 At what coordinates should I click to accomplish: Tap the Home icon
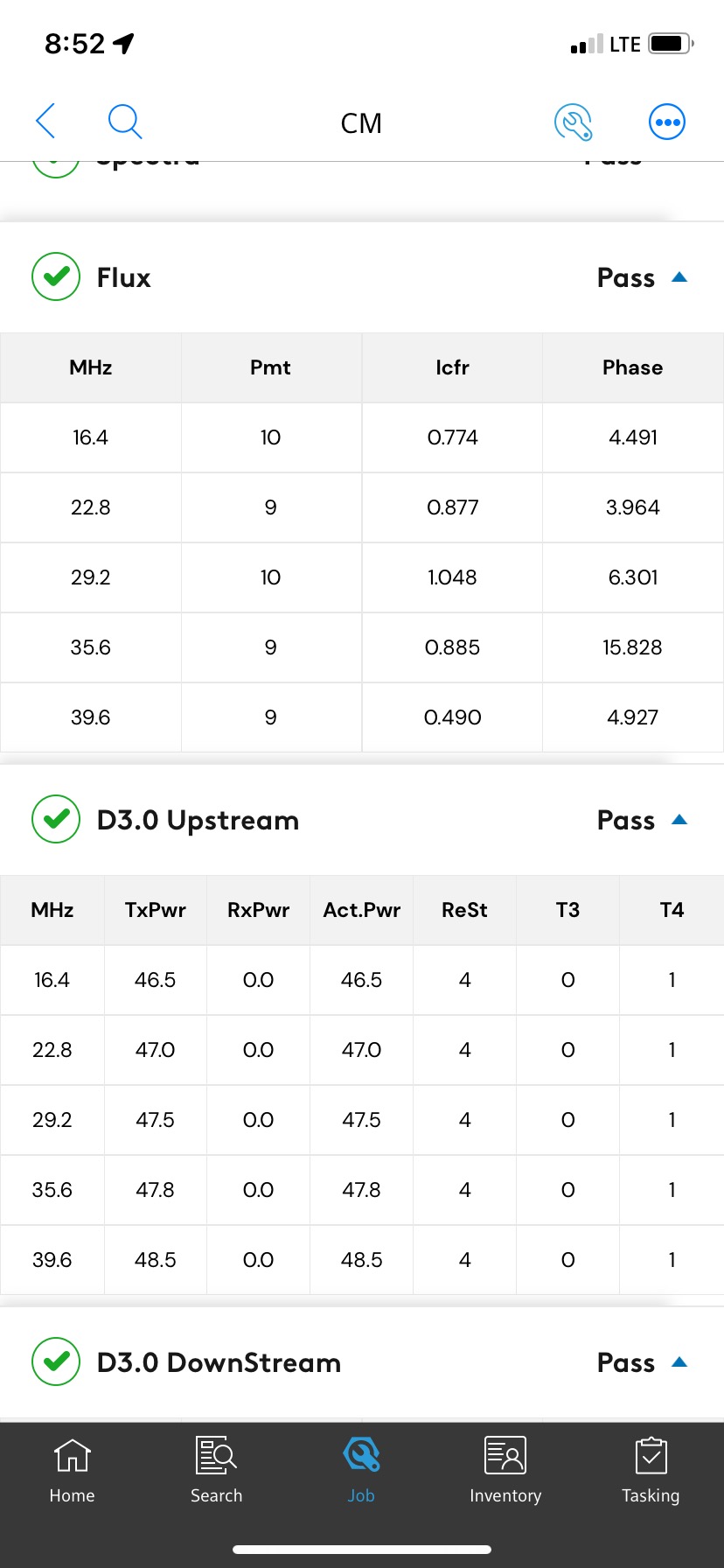(x=72, y=1454)
